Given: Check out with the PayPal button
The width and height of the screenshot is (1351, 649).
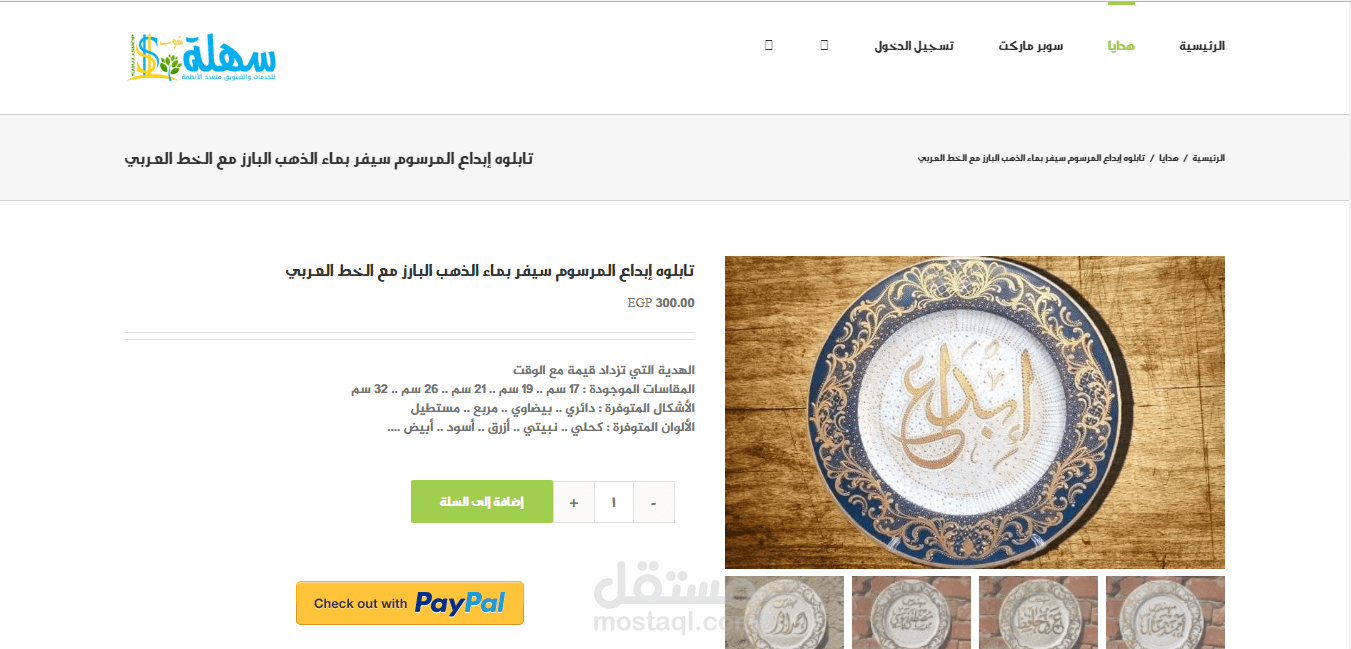Looking at the screenshot, I should click(410, 603).
